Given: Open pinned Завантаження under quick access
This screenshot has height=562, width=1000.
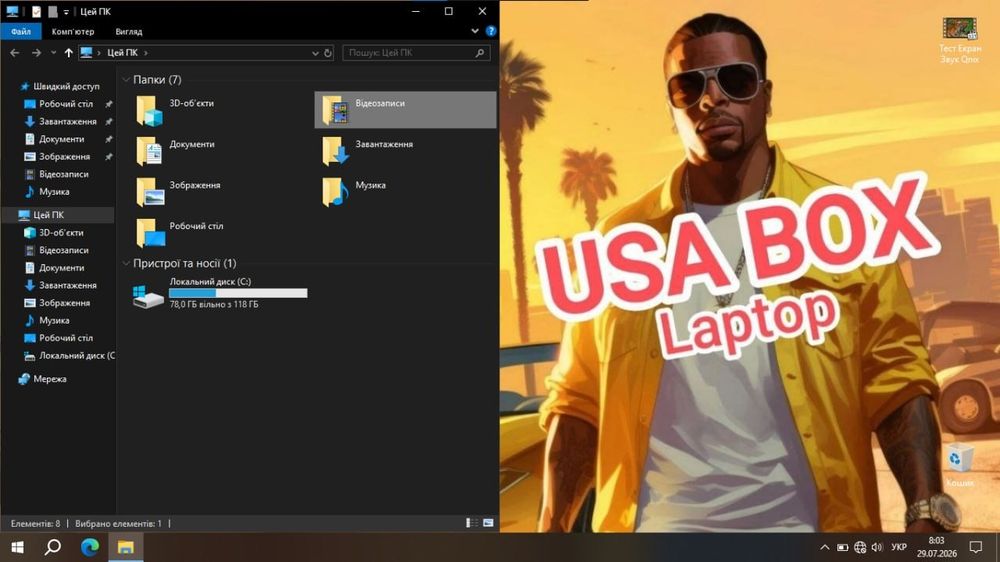Looking at the screenshot, I should coord(68,121).
